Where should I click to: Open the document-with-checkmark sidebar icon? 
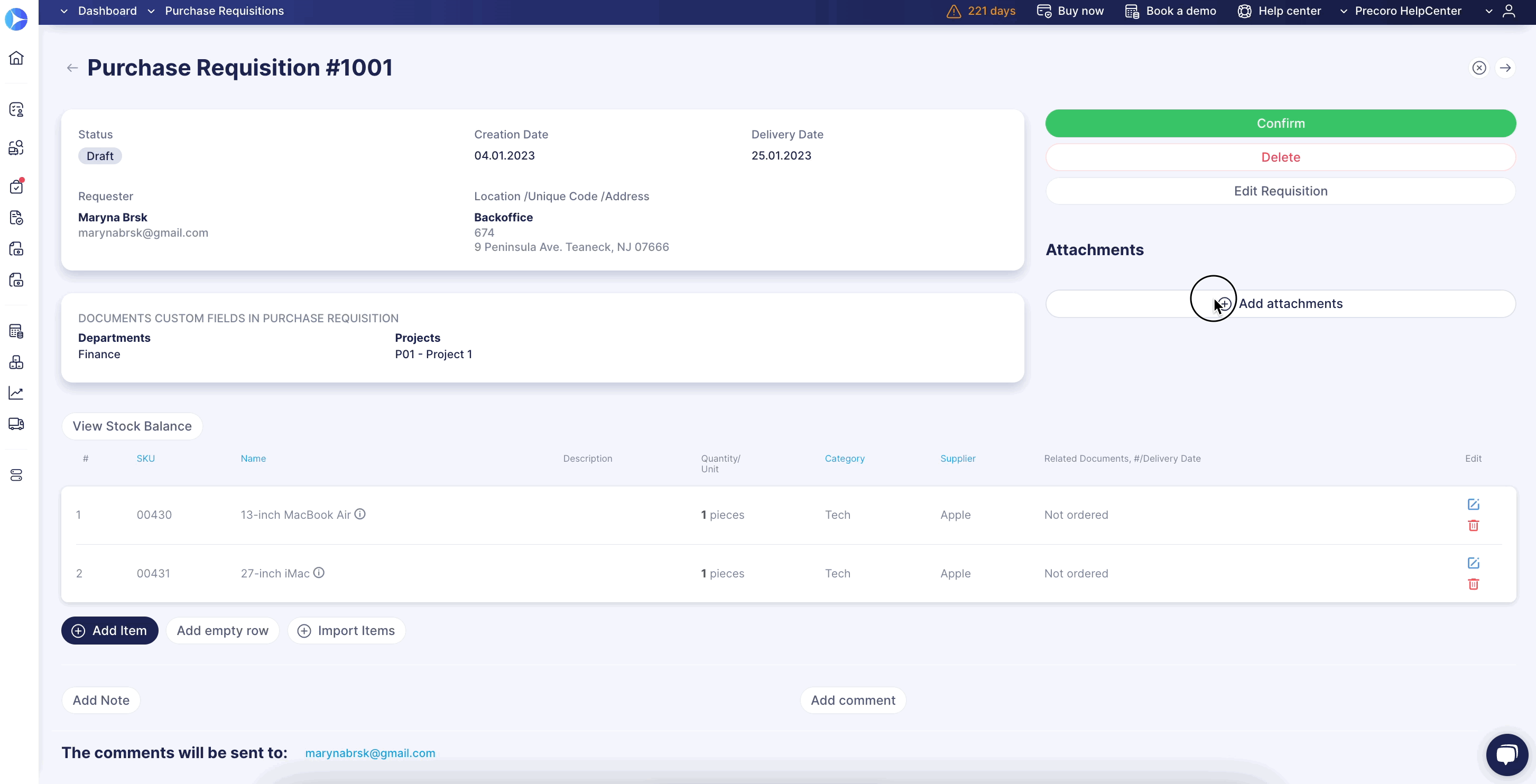click(x=16, y=218)
